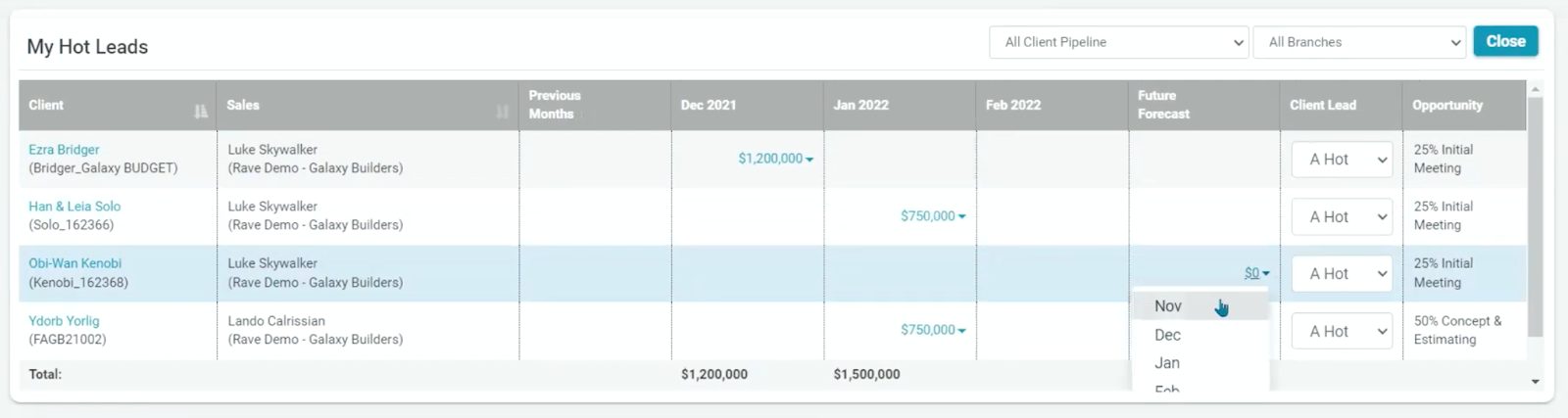This screenshot has height=418, width=1568.
Task: Open Obi-Wan Kenobi client link
Action: pyautogui.click(x=74, y=263)
